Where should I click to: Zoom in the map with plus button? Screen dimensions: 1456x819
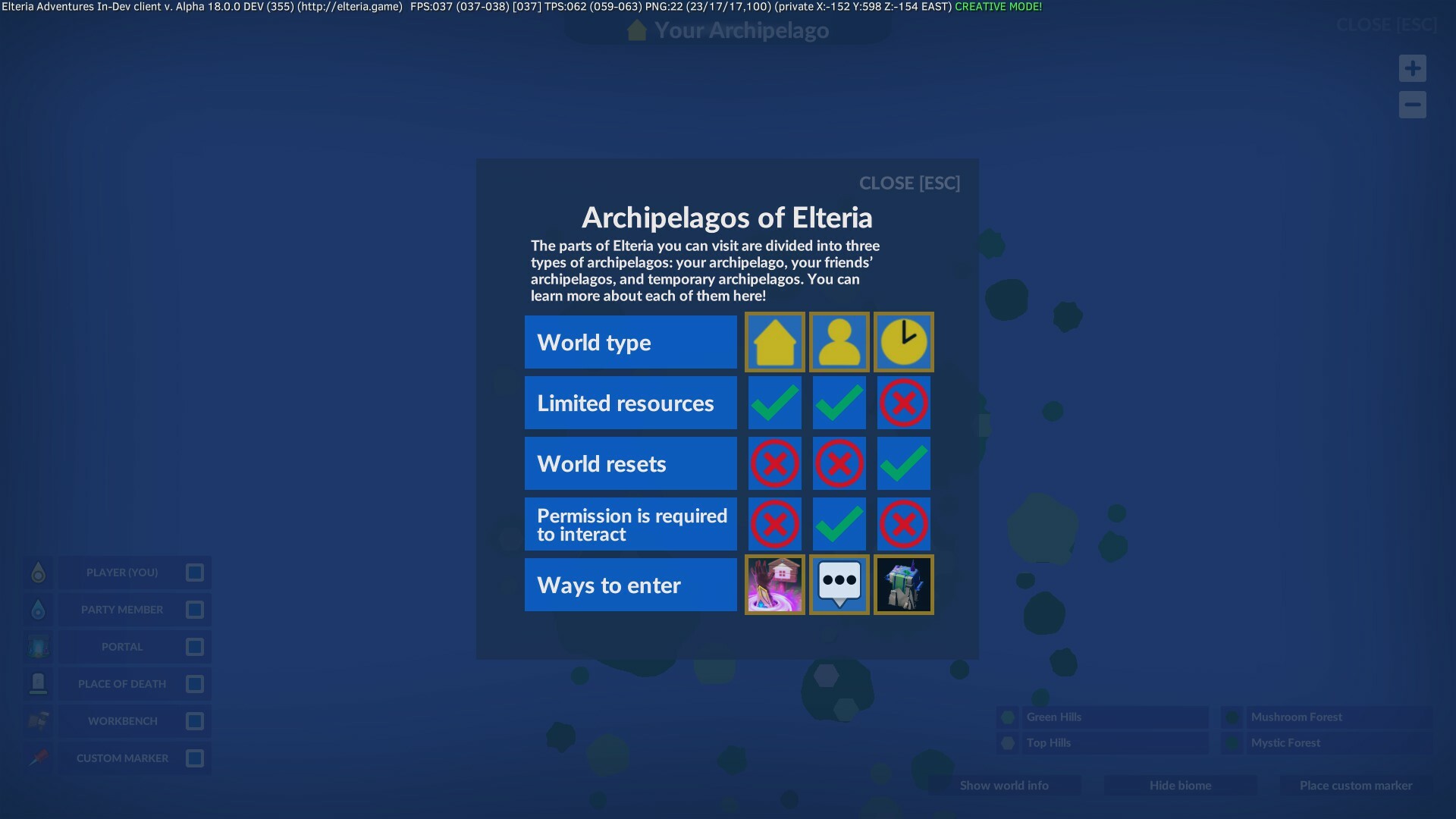(x=1412, y=68)
